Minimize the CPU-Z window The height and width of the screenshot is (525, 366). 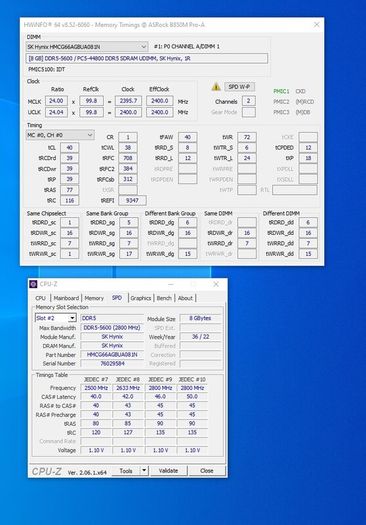point(171,284)
